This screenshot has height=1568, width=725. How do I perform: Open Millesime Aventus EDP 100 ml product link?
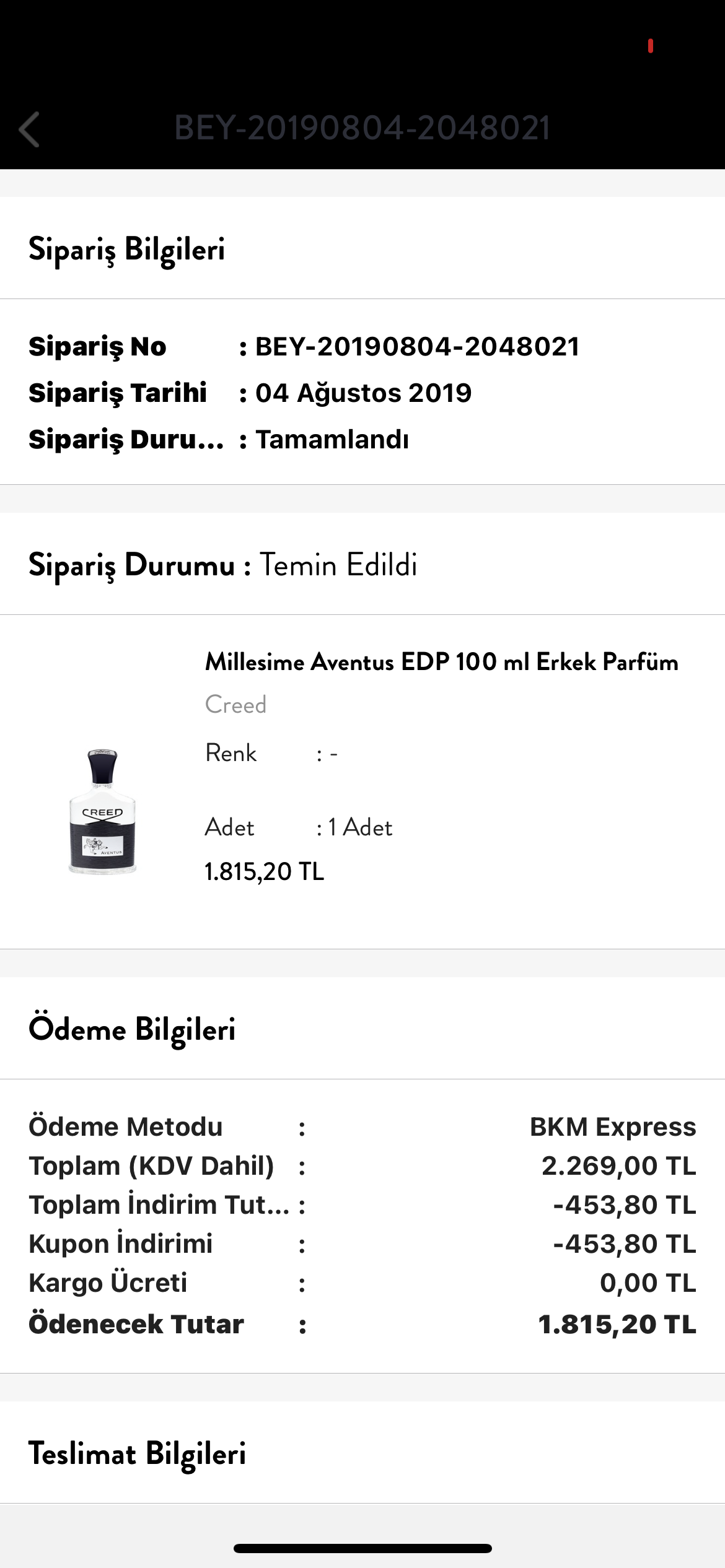click(441, 662)
